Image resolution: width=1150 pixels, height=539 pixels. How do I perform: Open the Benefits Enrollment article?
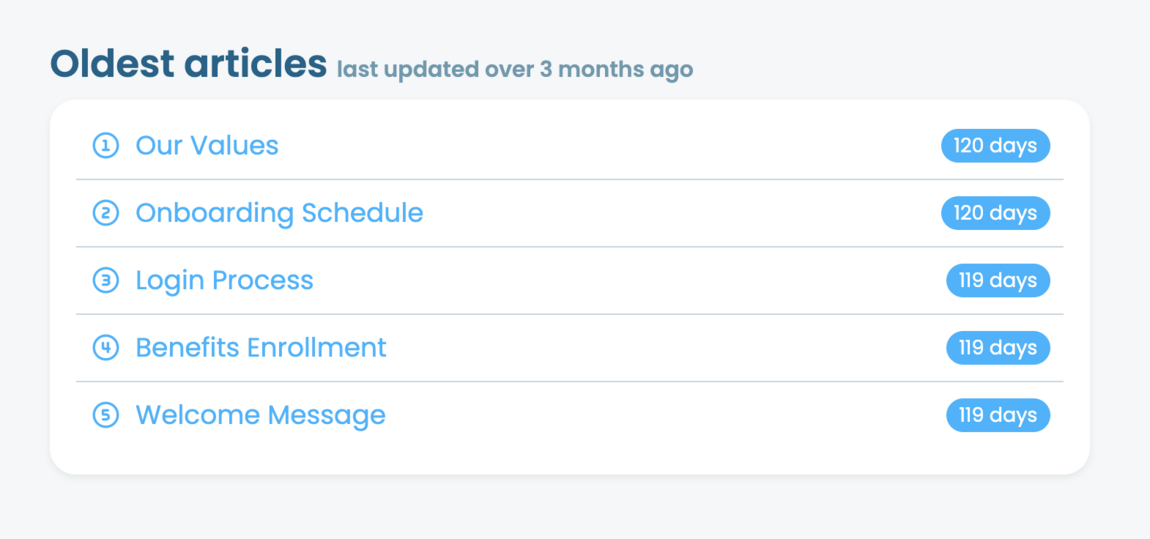click(261, 348)
